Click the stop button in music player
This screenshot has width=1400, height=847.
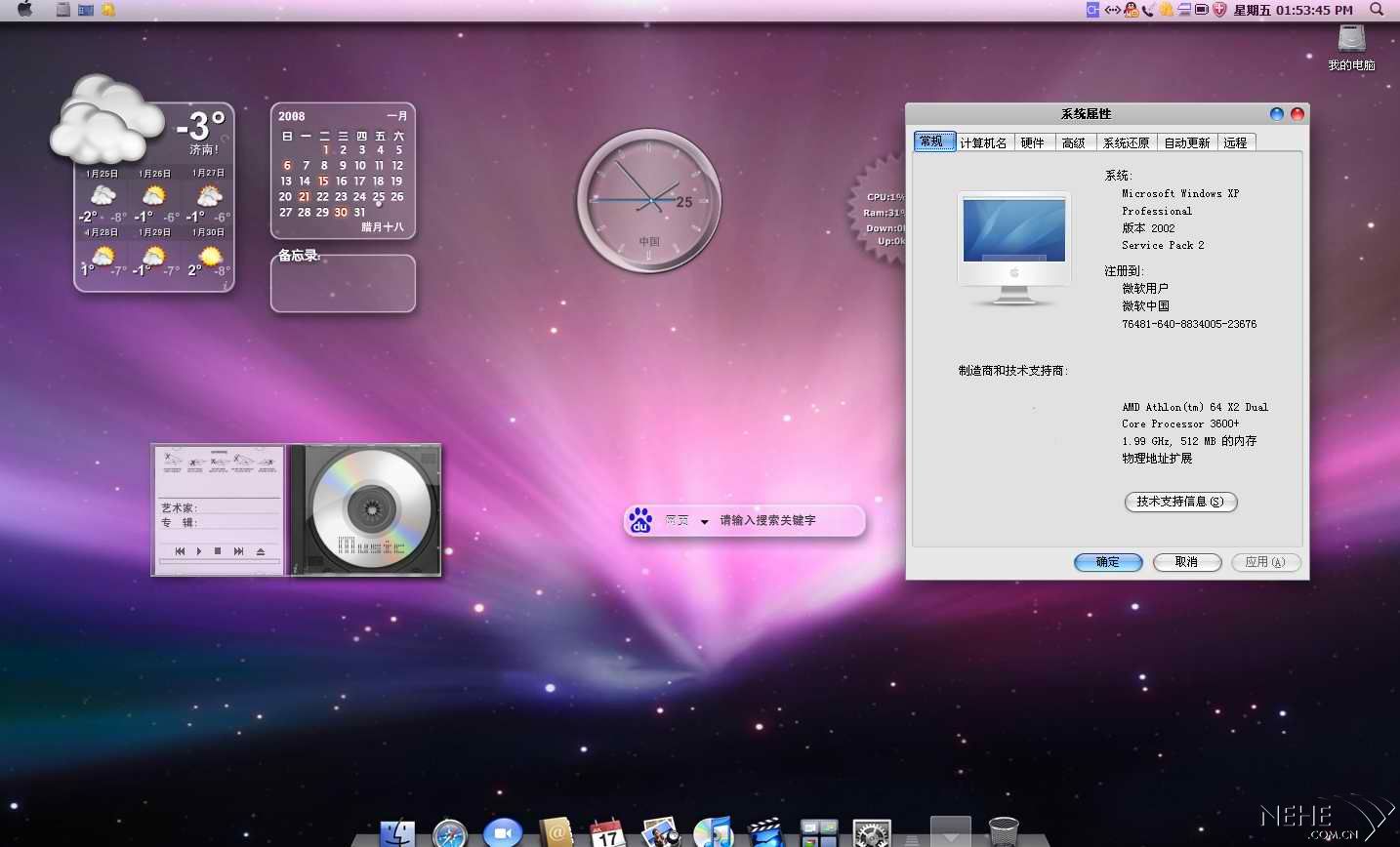click(218, 551)
